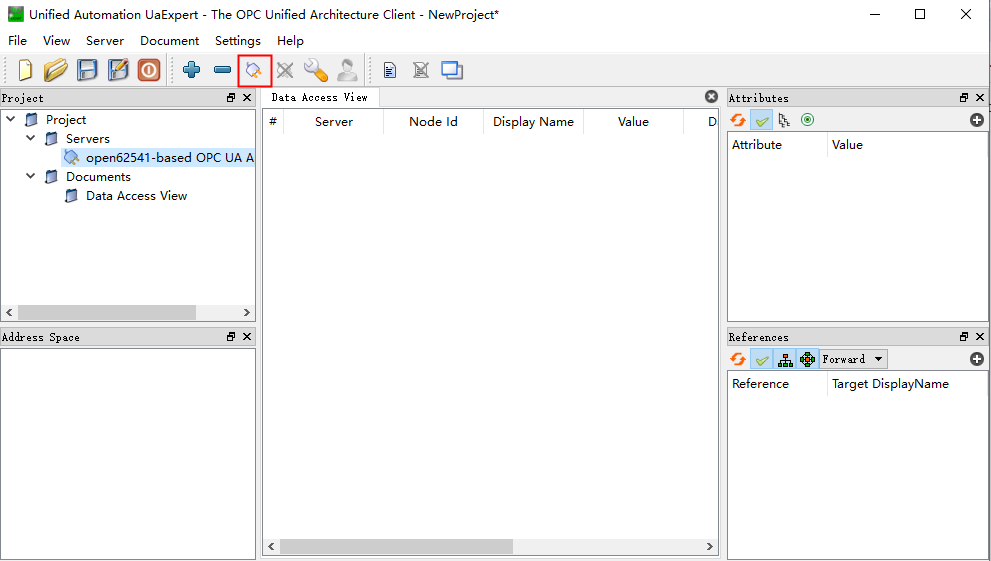Click the Add Server plus icon
The width and height of the screenshot is (991, 561).
191,70
